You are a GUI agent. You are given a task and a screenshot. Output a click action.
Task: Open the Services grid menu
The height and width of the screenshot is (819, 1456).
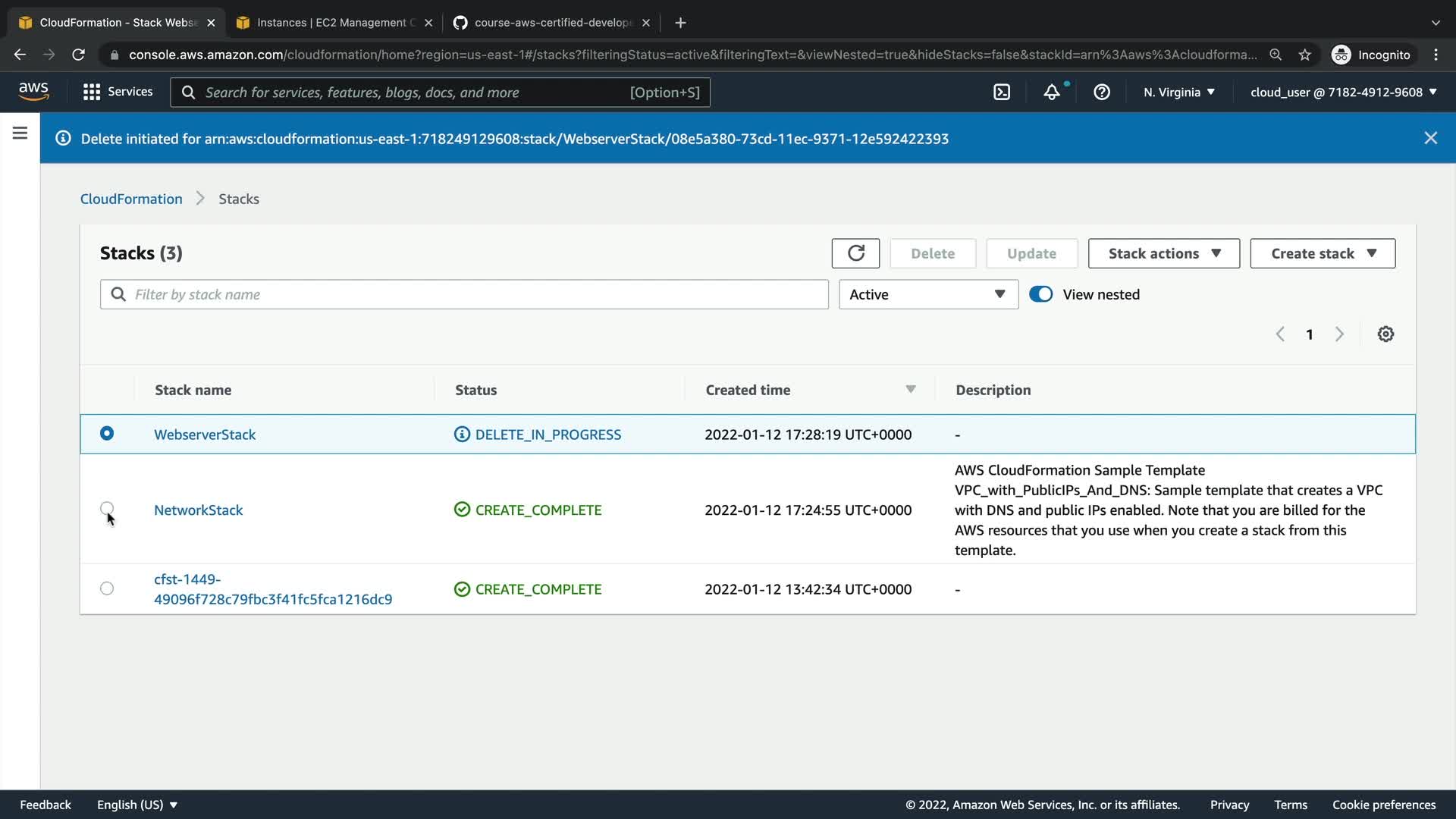pyautogui.click(x=118, y=92)
